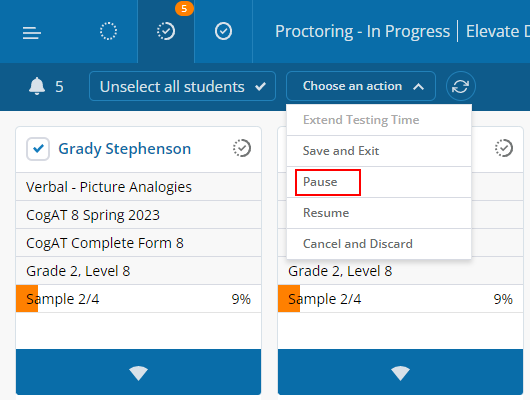530x400 pixels.
Task: Uncheck Grady Stephenson's selection checkbox
Action: (38, 149)
